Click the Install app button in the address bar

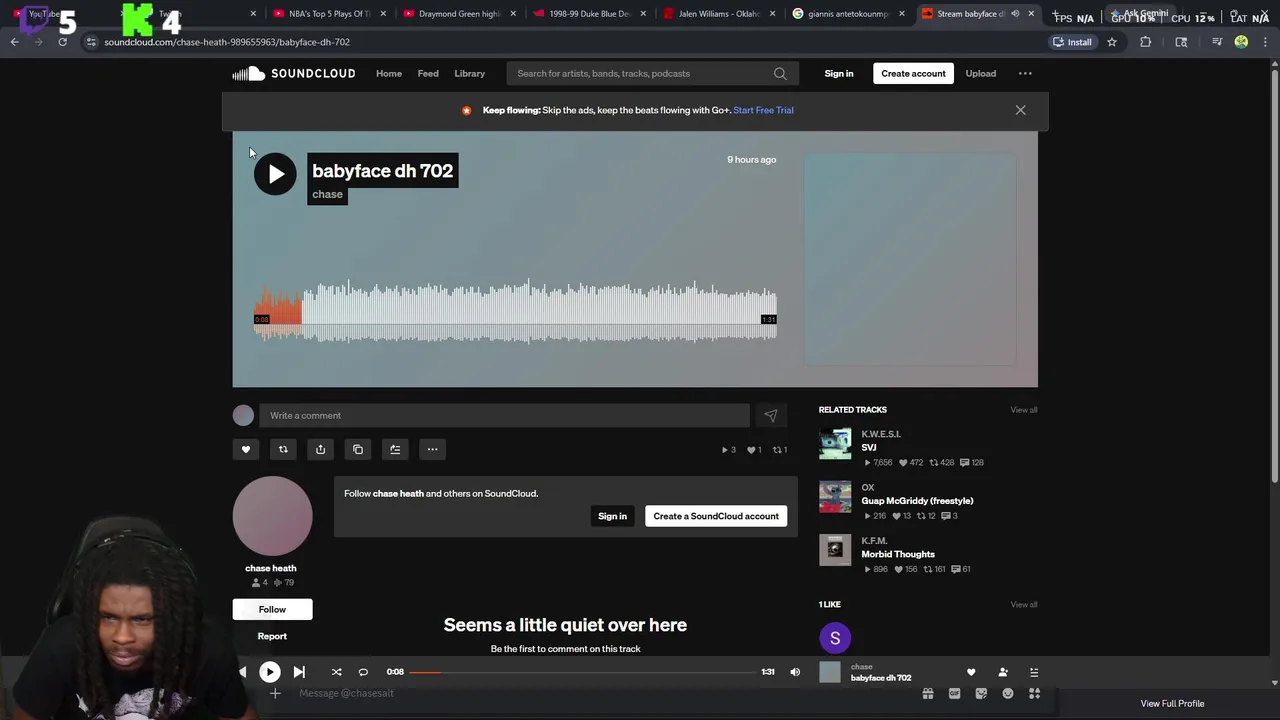(x=1072, y=42)
